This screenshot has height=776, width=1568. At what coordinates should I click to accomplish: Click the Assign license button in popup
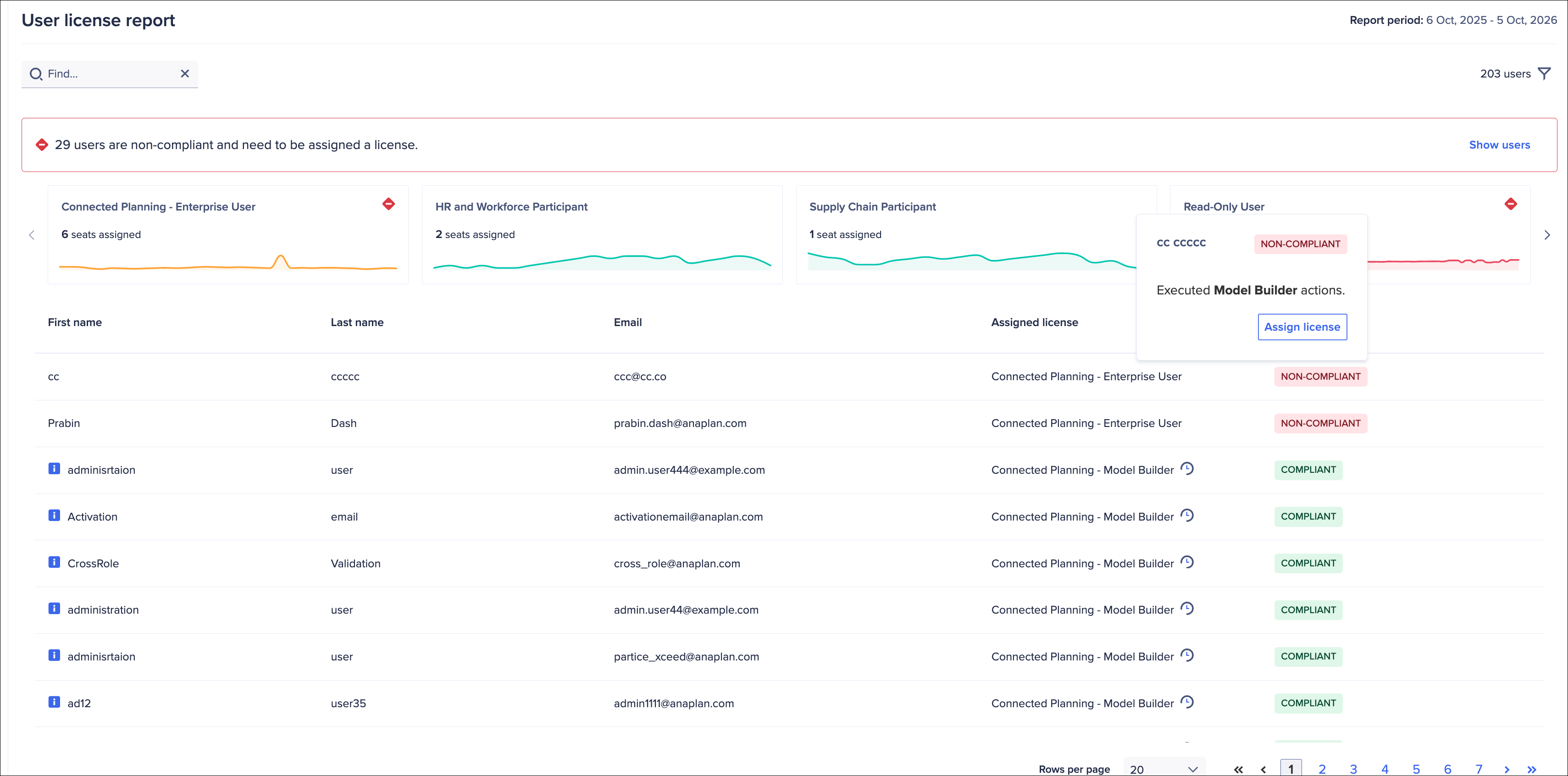(x=1302, y=327)
